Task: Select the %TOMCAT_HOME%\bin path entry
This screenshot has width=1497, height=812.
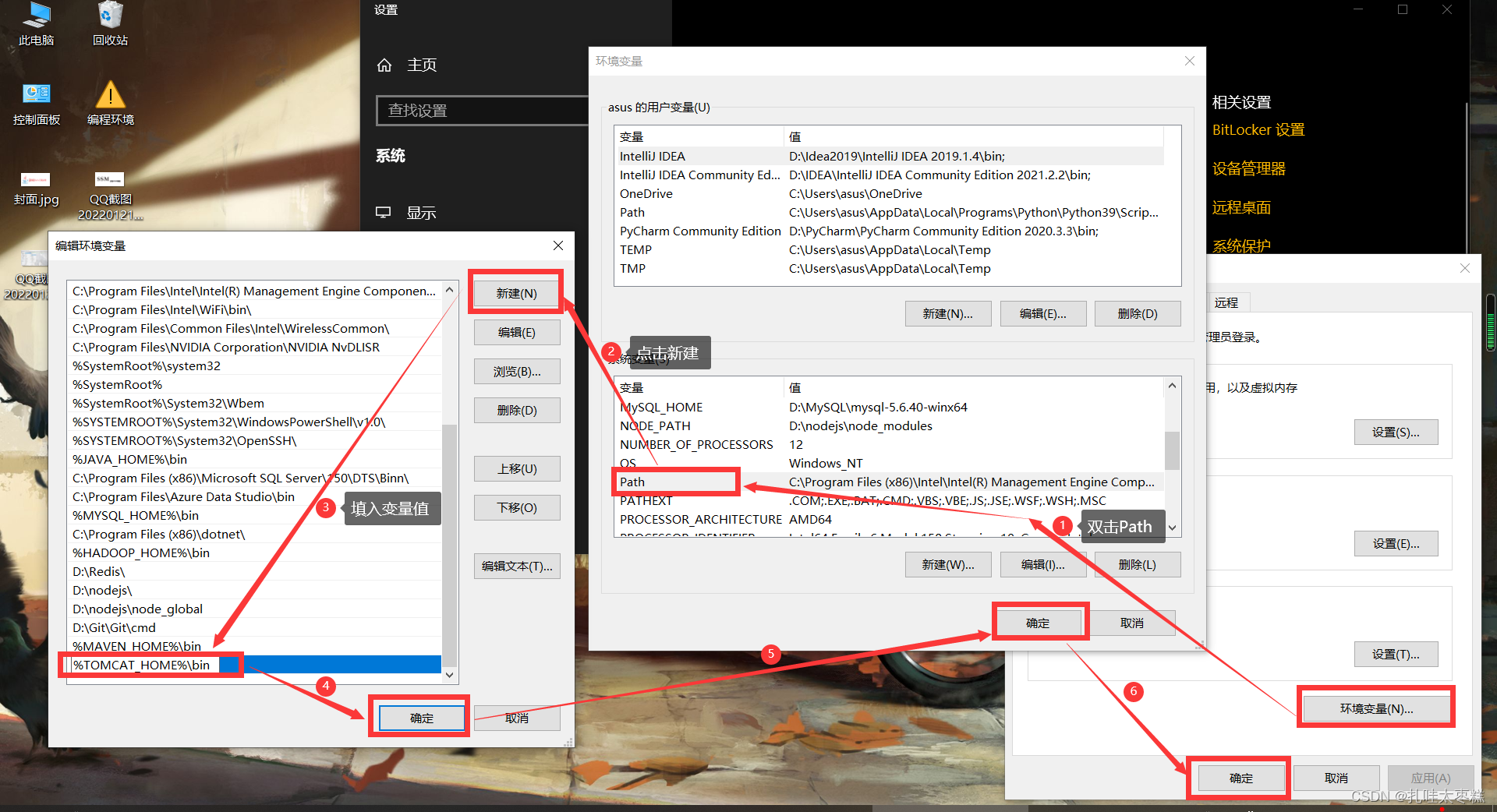Action: [254, 665]
